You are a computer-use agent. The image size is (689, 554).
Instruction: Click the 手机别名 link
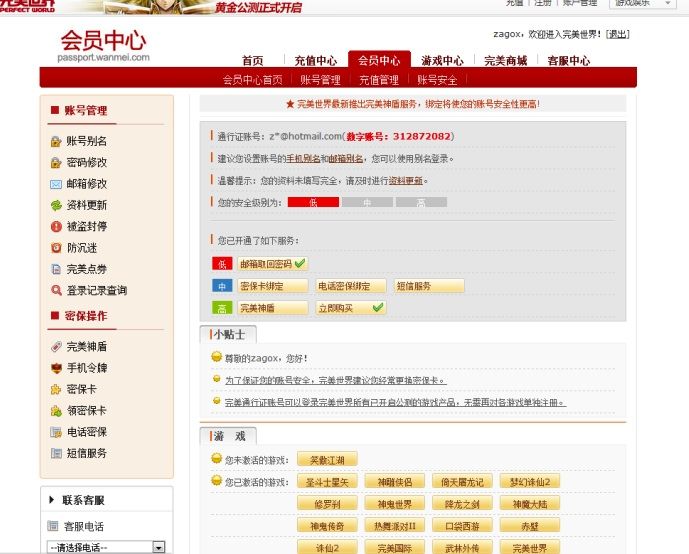click(x=303, y=158)
